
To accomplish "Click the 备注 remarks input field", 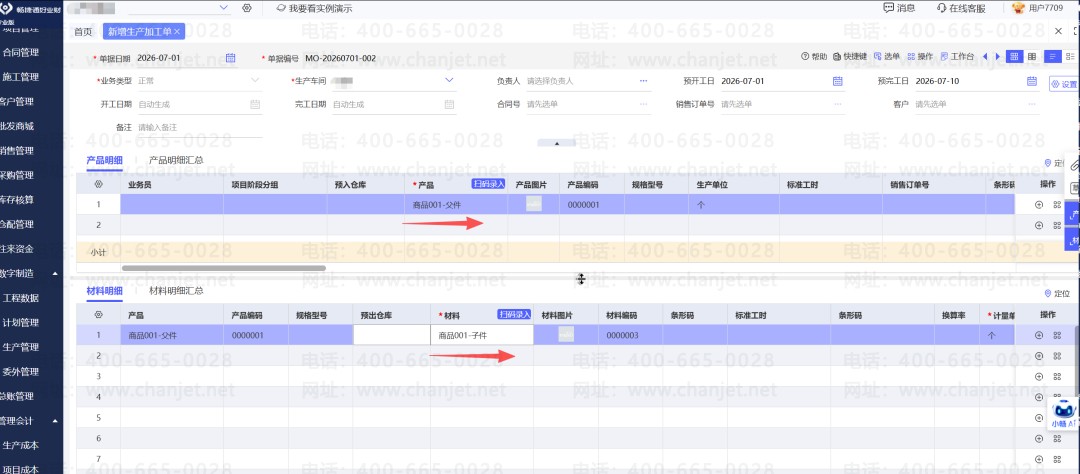I will (x=199, y=127).
